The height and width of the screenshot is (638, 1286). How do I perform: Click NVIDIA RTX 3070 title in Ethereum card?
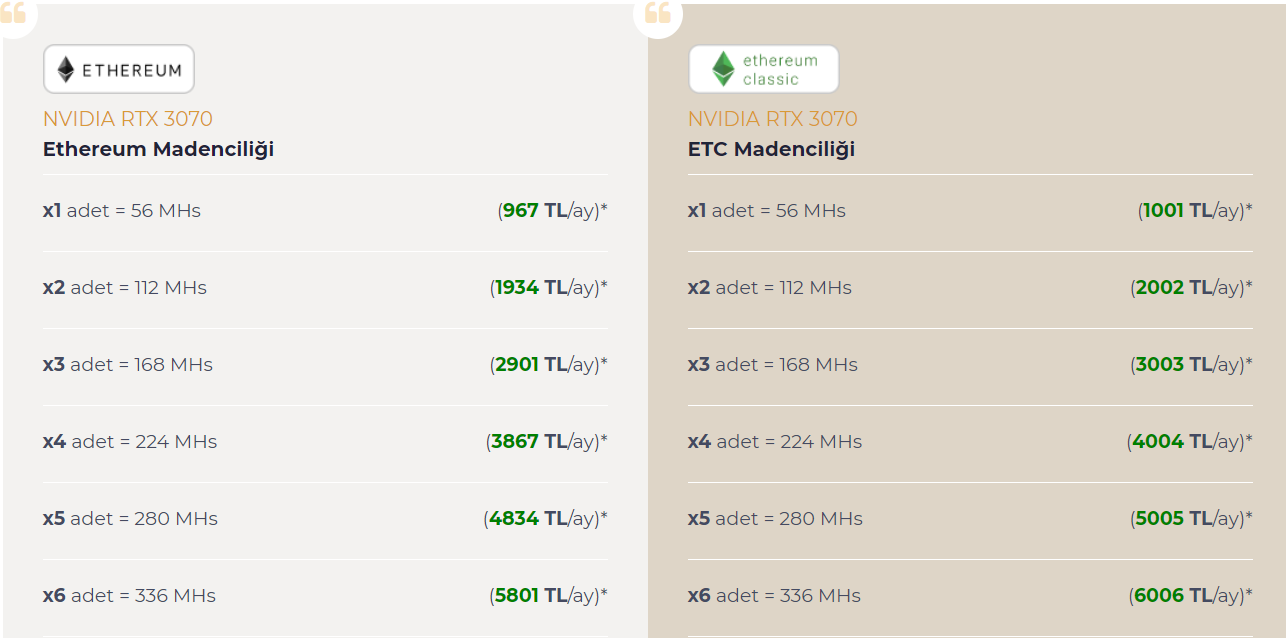(x=128, y=118)
